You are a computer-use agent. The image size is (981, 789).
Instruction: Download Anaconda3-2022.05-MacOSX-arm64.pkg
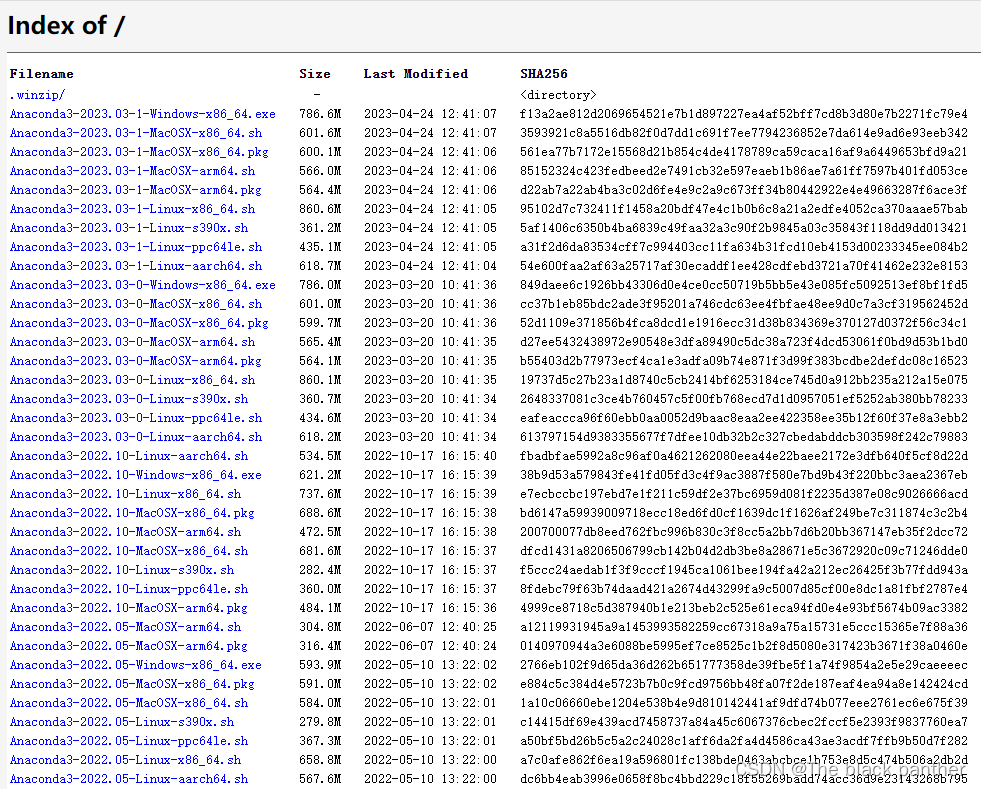(129, 646)
